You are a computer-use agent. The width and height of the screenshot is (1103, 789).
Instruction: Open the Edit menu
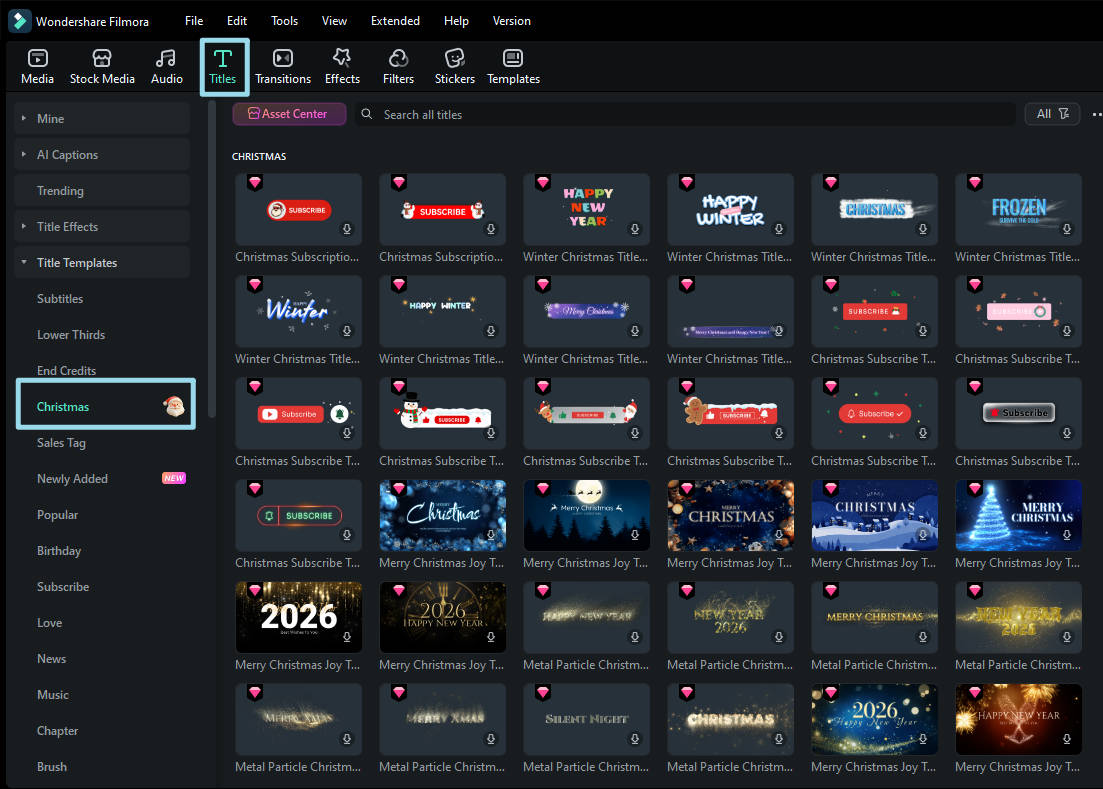pyautogui.click(x=237, y=21)
